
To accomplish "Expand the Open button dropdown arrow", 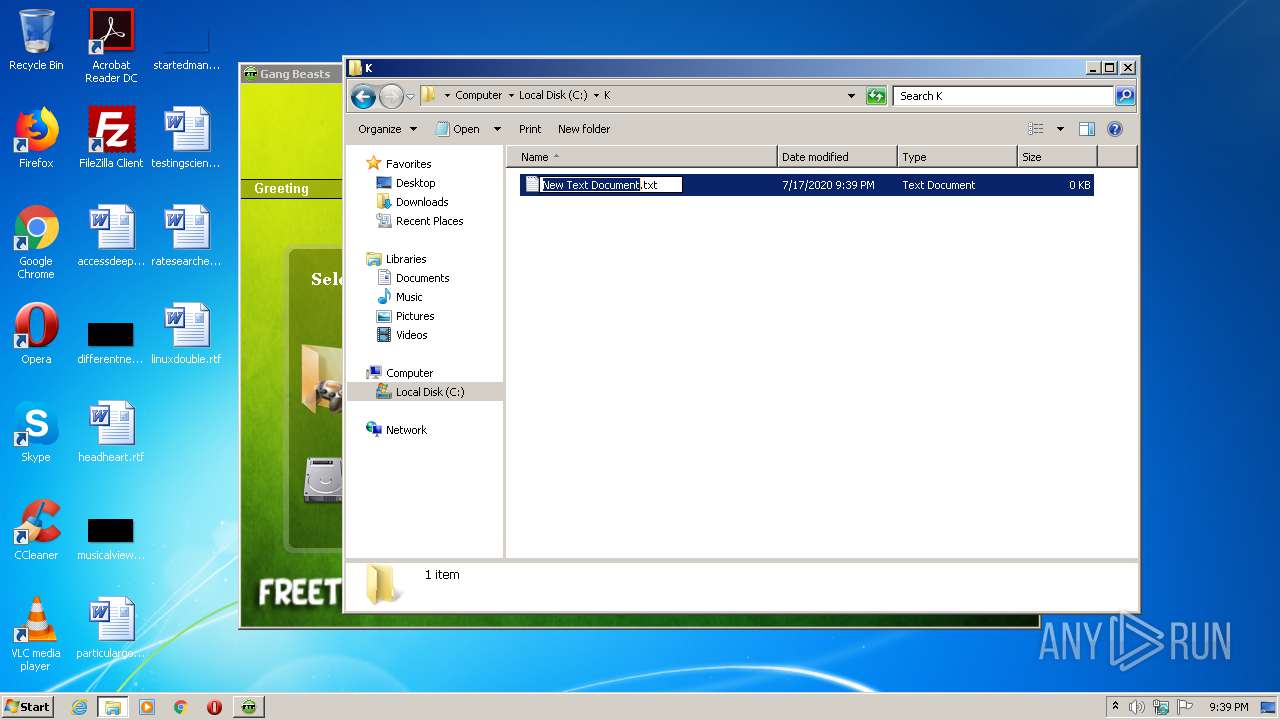I will 497,129.
